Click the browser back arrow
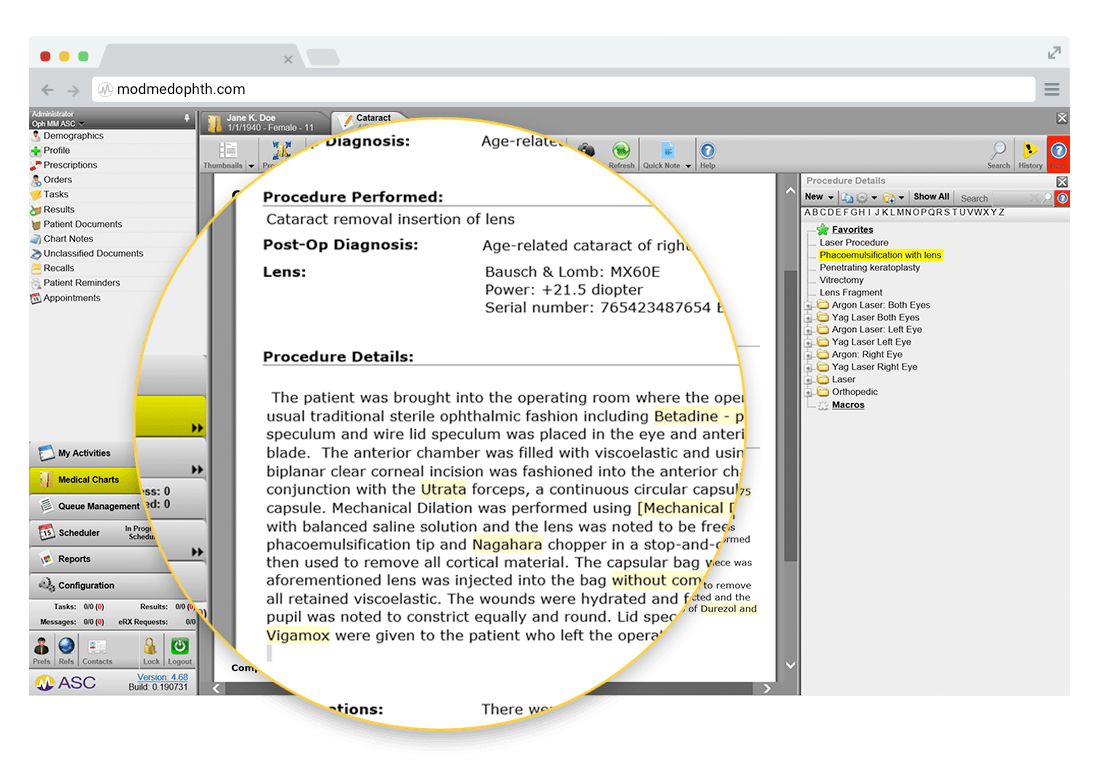The width and height of the screenshot is (1100, 768). (48, 90)
